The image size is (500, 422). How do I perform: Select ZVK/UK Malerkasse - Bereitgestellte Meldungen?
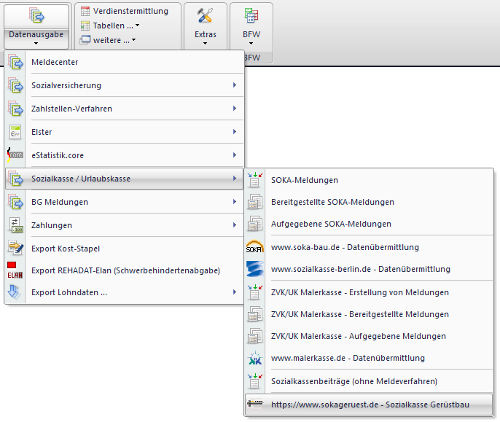point(369,314)
